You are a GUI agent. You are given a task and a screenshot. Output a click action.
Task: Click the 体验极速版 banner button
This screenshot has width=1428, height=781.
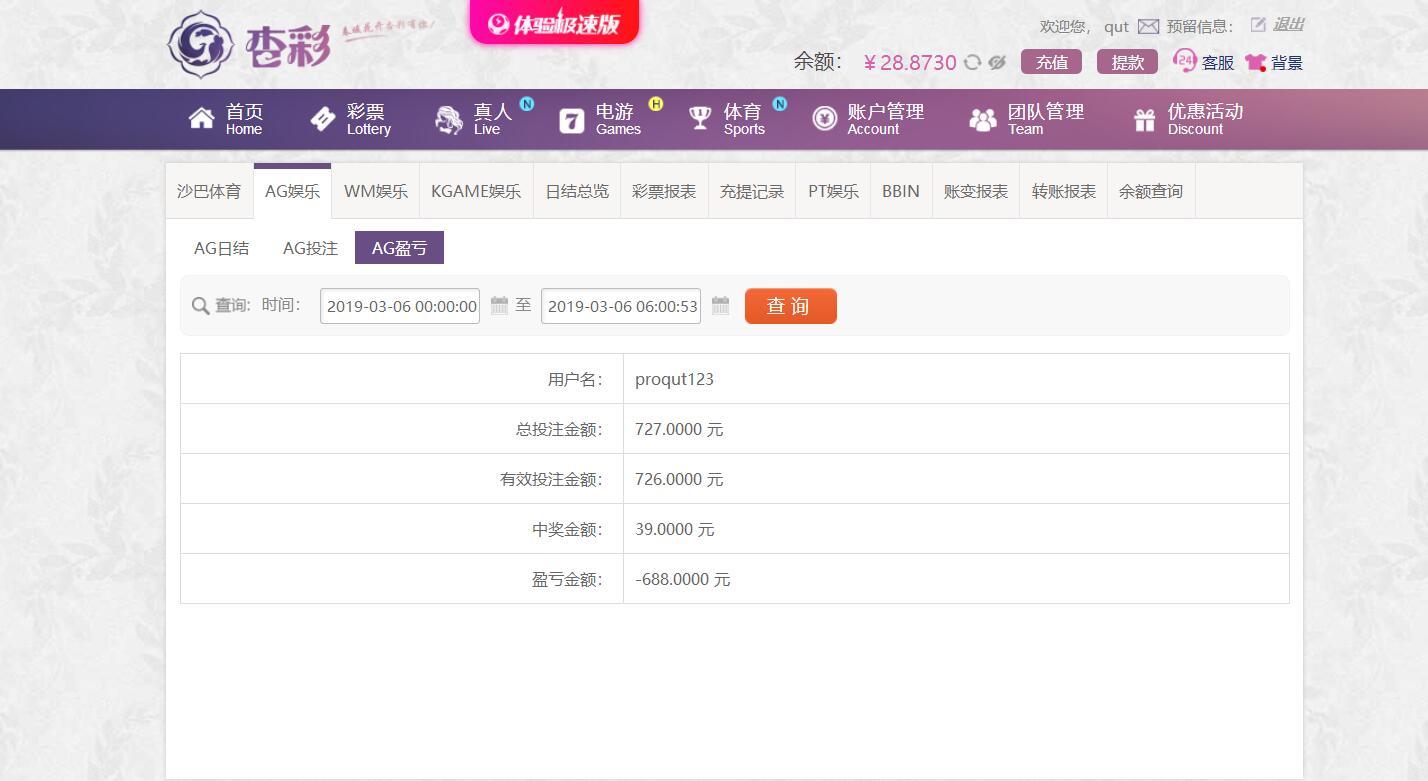point(554,22)
